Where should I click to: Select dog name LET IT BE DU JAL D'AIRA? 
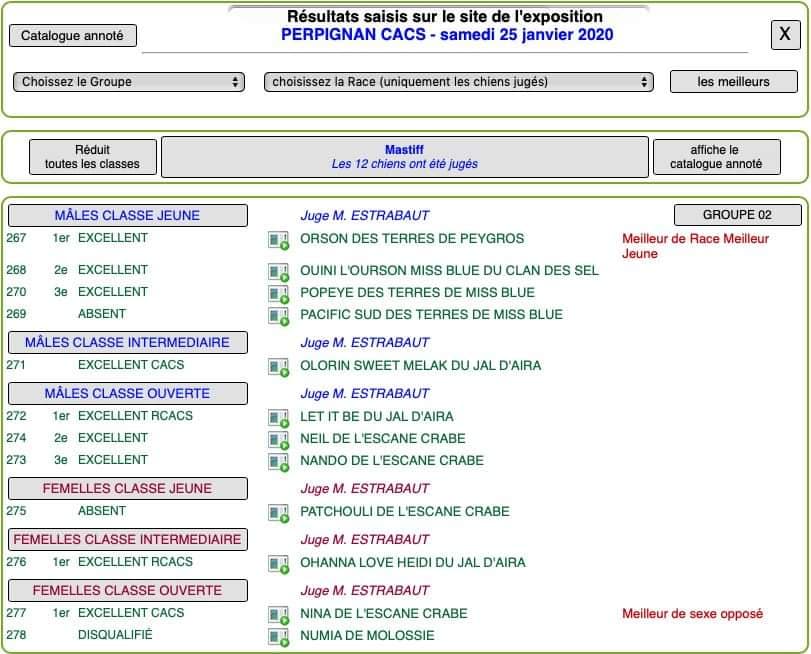(377, 417)
